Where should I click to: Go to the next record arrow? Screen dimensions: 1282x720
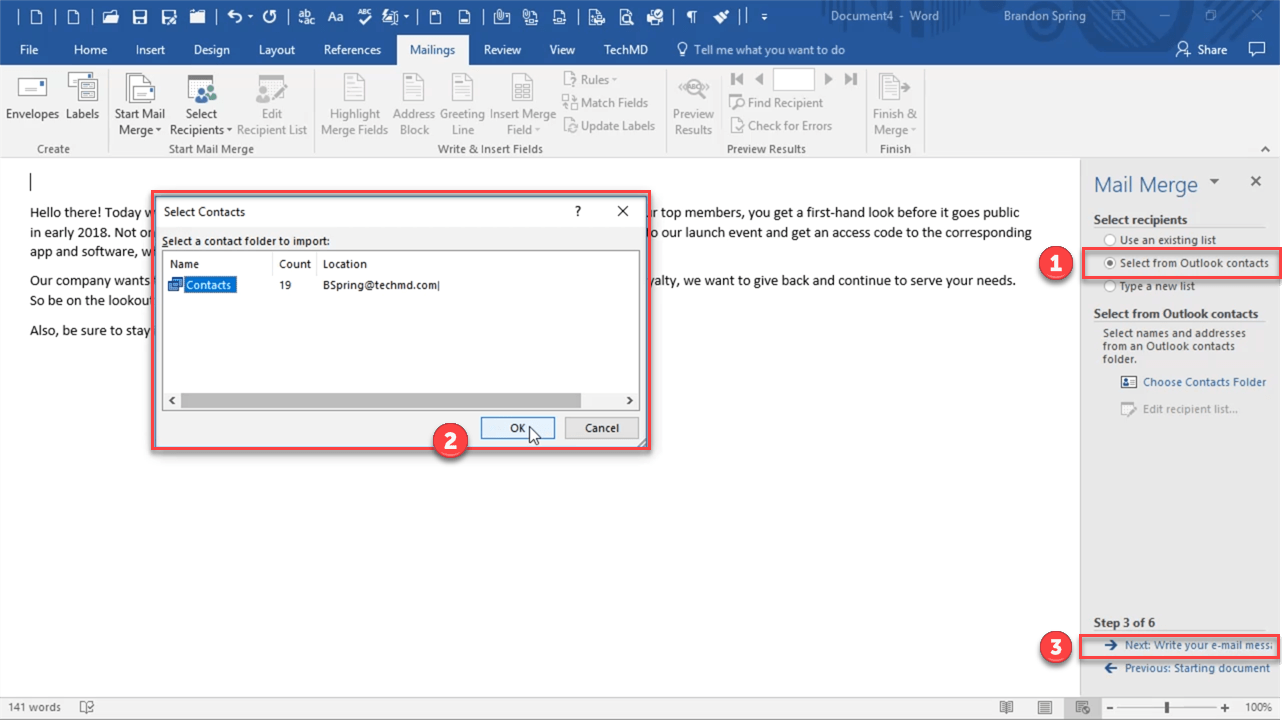point(828,79)
